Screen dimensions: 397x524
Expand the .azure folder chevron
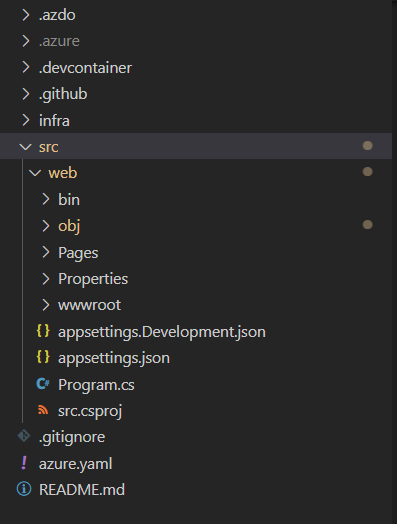coord(26,41)
